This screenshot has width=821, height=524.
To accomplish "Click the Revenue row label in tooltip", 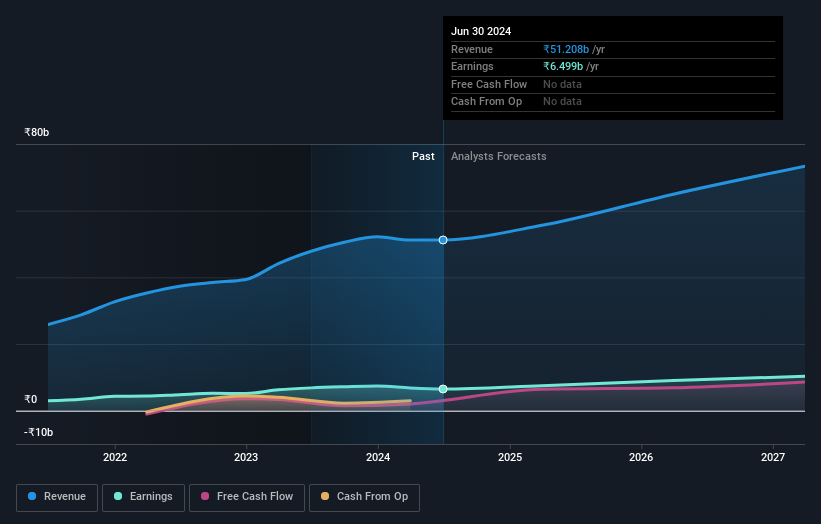I will pos(472,49).
